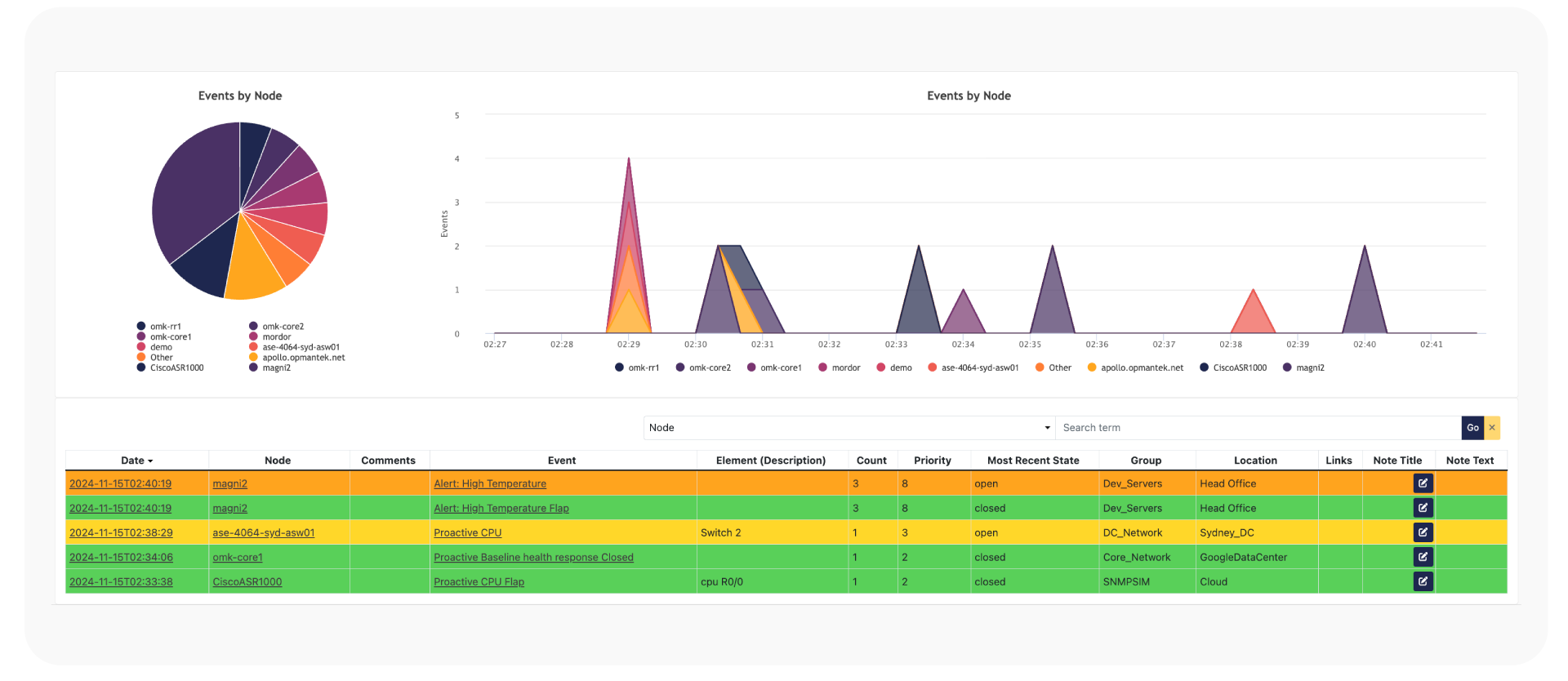Open Alert: High Temperature Flap event

(x=501, y=508)
